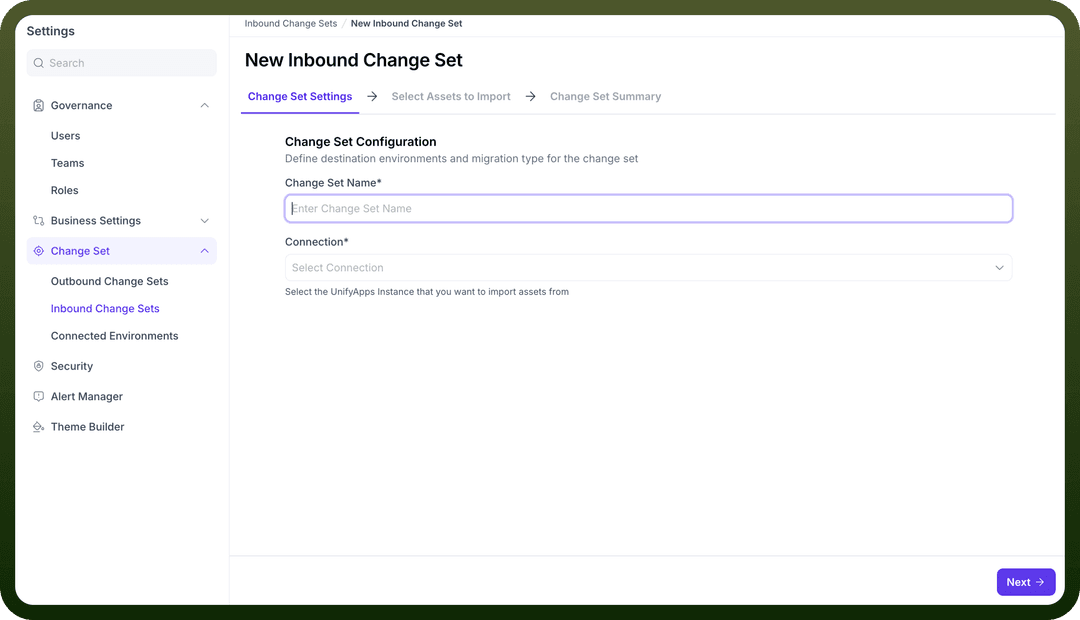
Task: Click the Governance shield icon
Action: (x=39, y=105)
